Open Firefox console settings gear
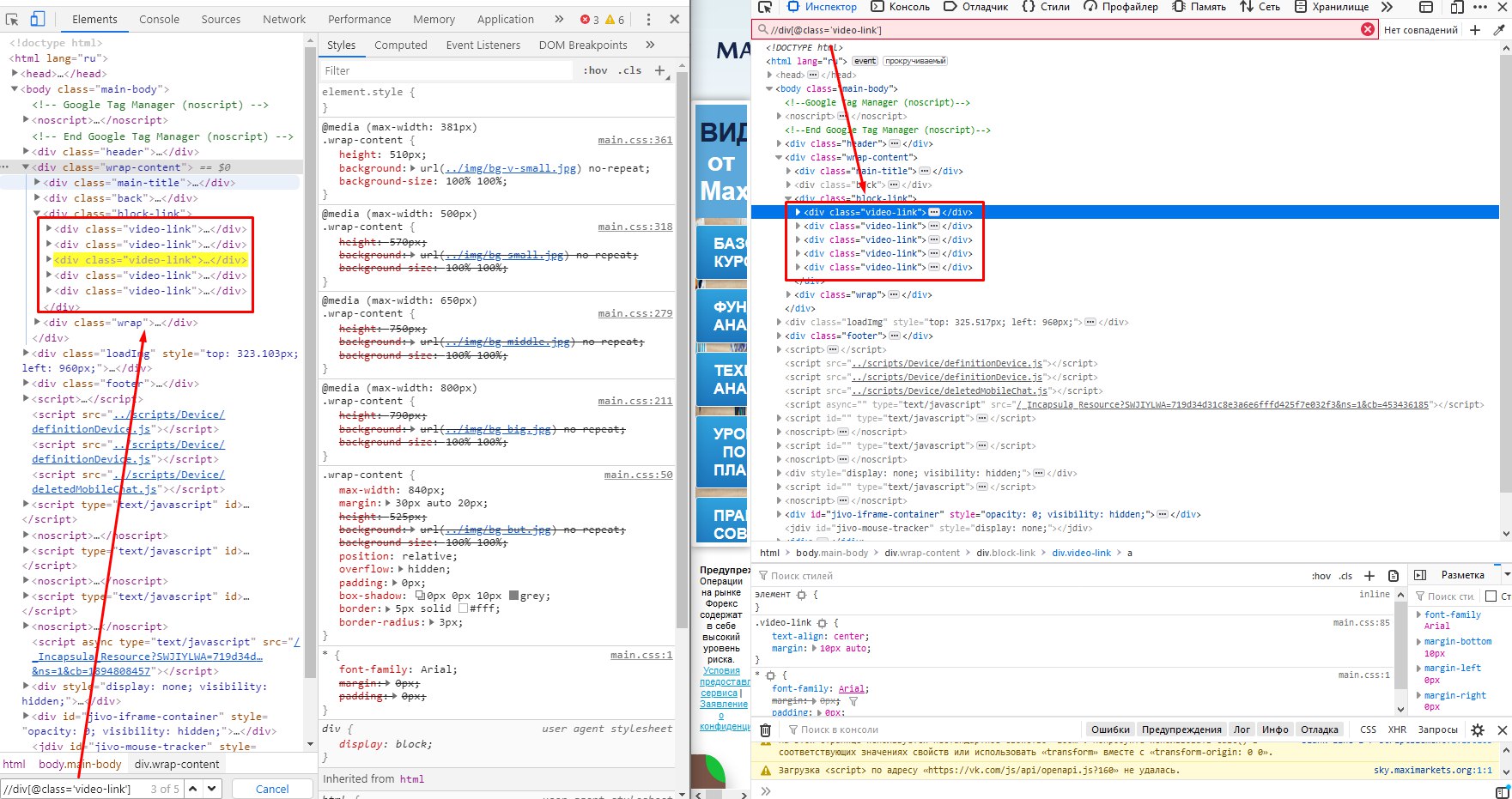 pyautogui.click(x=1478, y=729)
